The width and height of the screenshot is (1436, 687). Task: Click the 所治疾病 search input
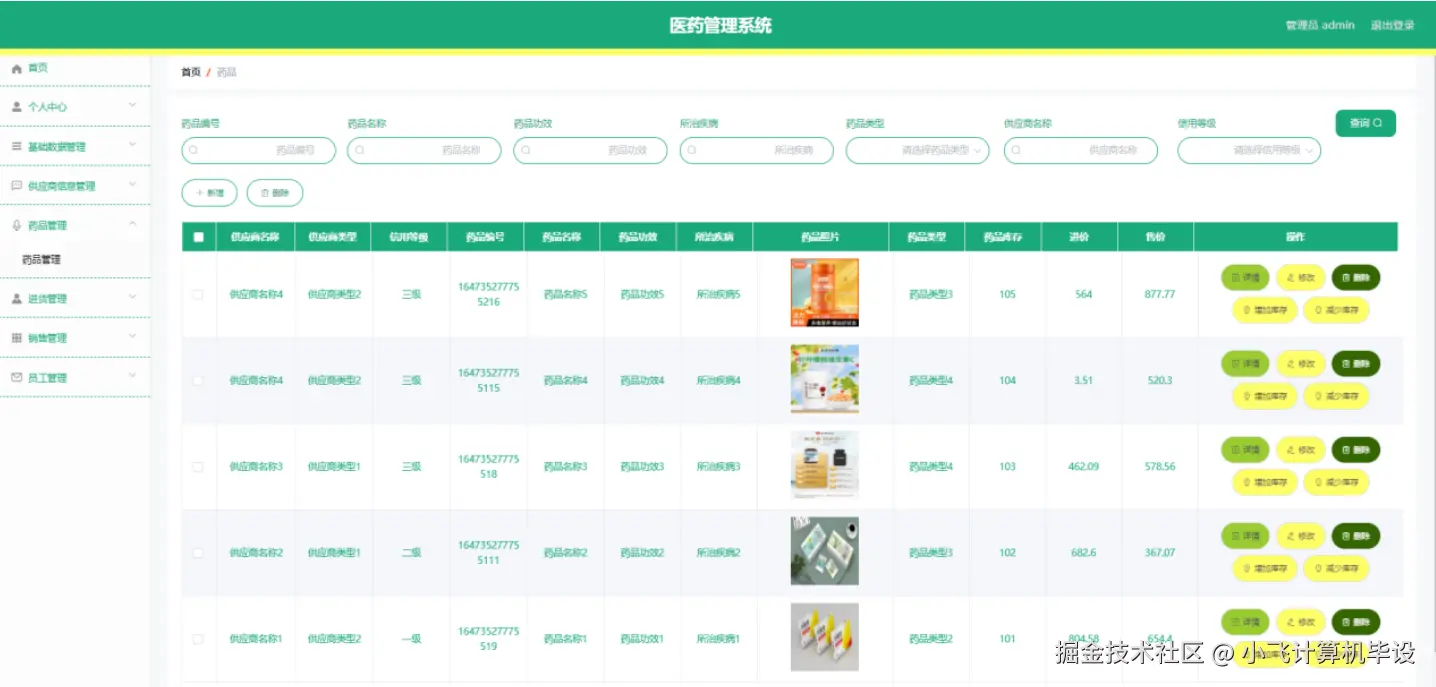(x=756, y=150)
